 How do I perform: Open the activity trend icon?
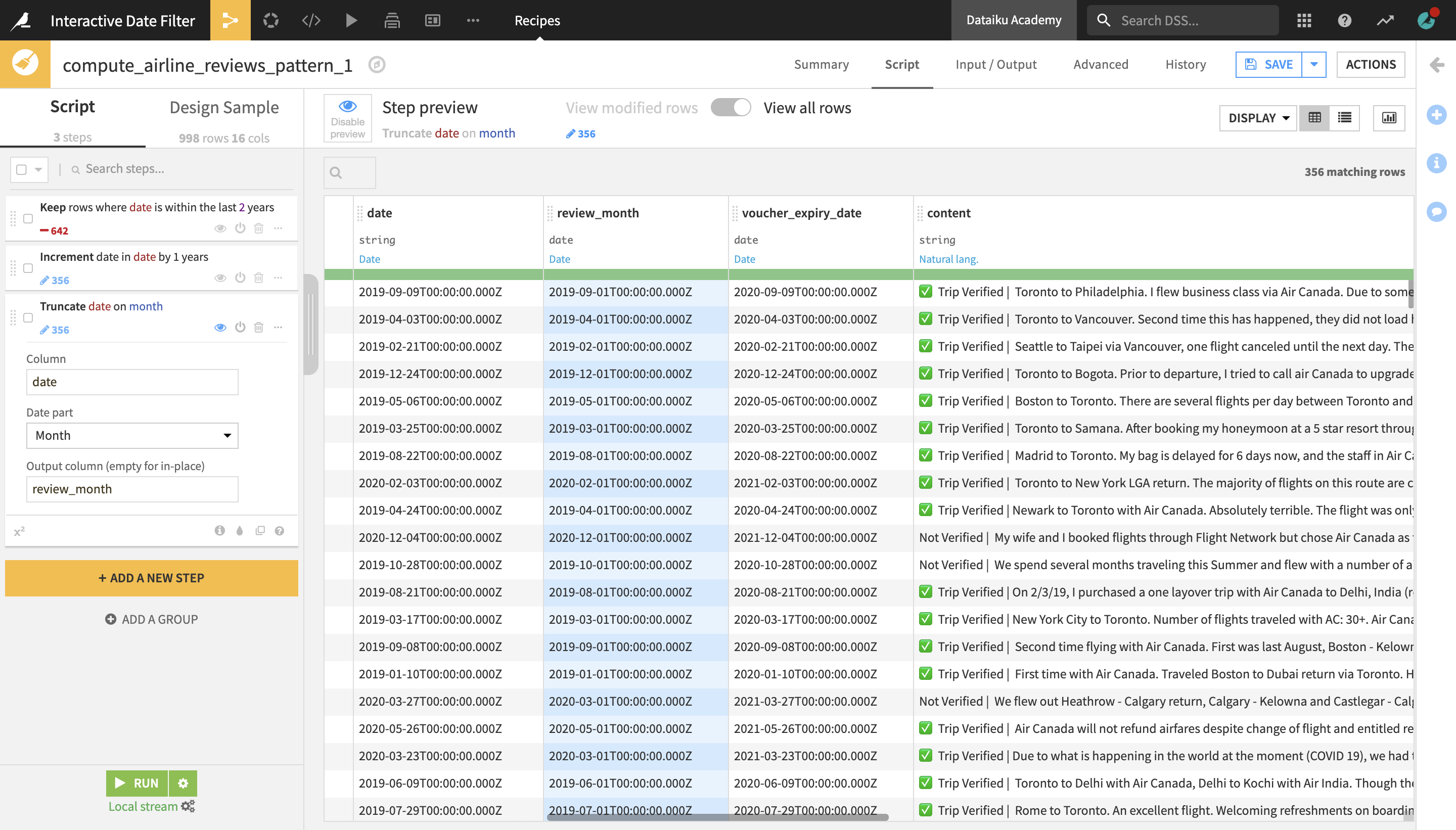pos(1385,21)
